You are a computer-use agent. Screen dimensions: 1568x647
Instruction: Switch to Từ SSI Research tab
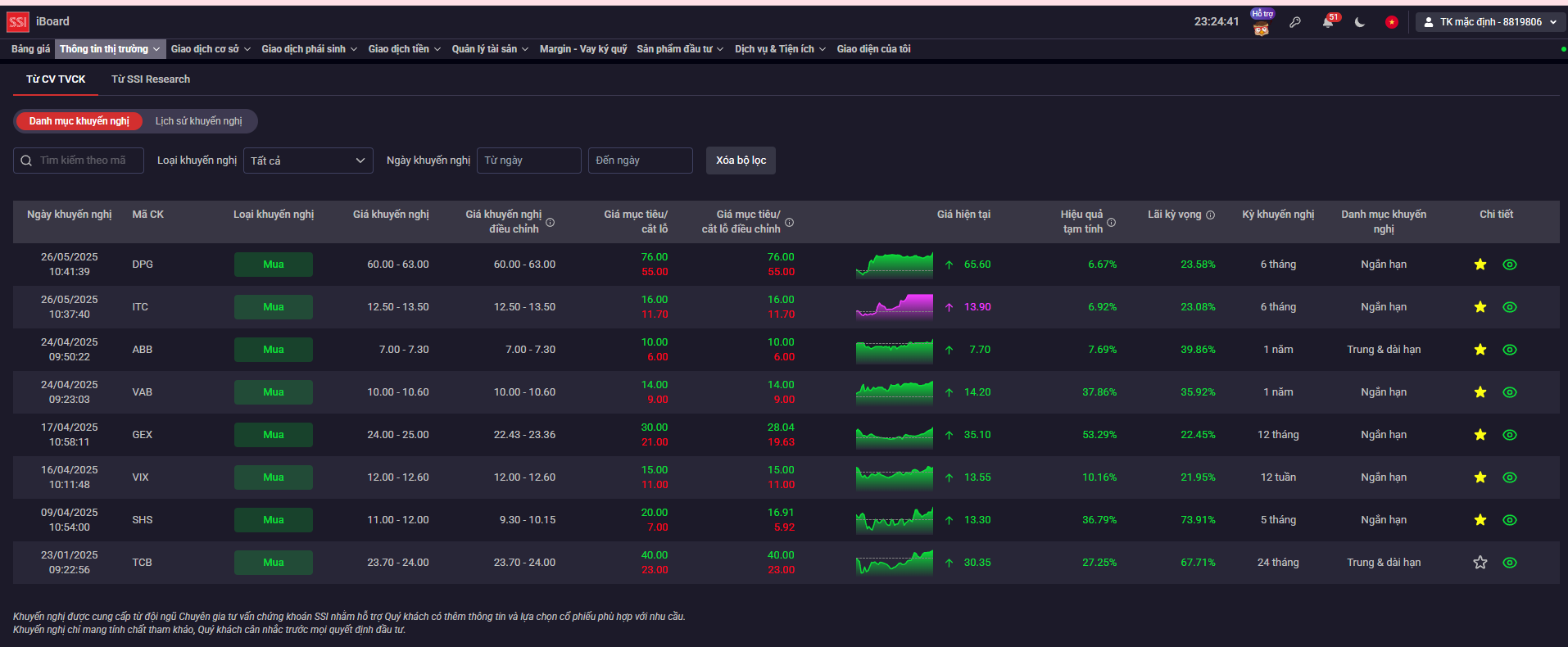(x=151, y=79)
